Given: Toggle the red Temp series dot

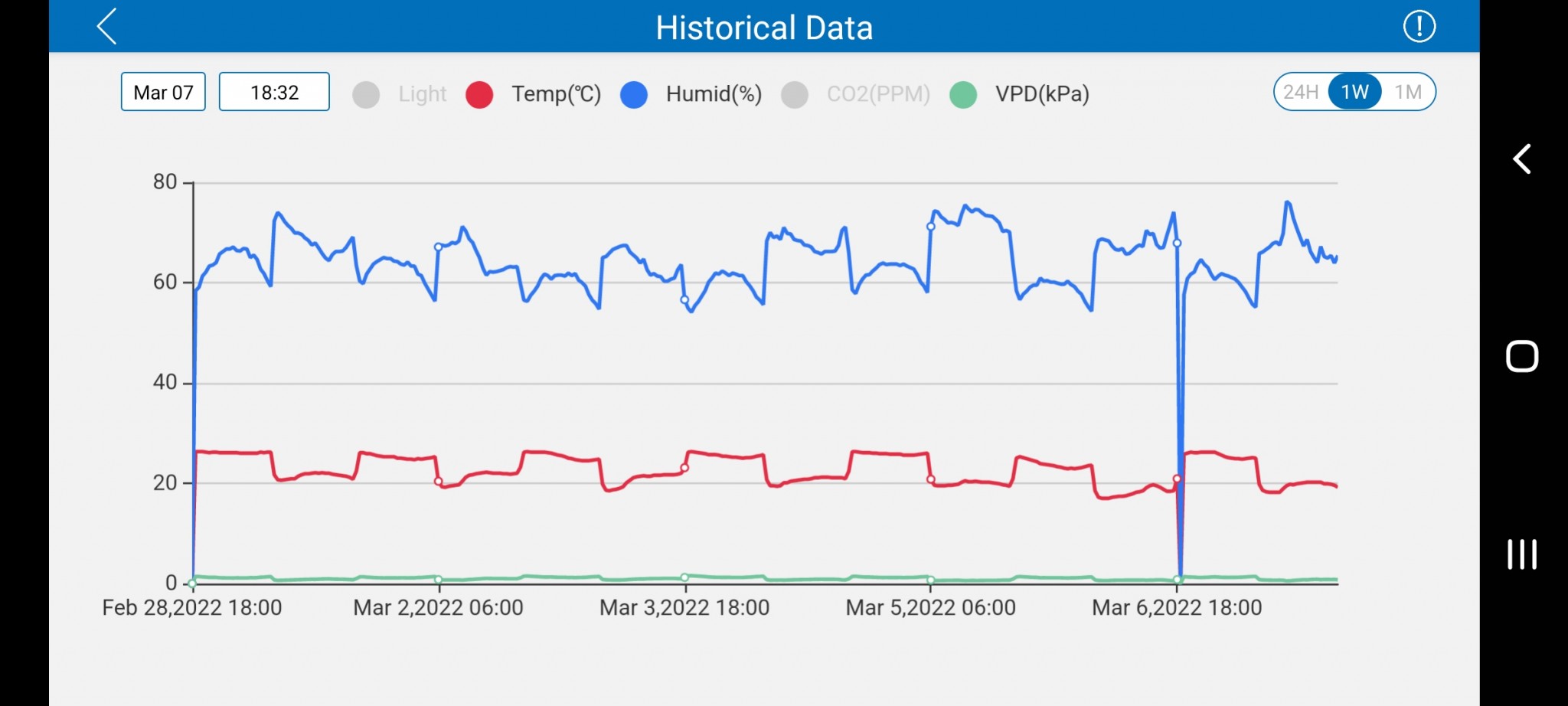Looking at the screenshot, I should point(479,94).
